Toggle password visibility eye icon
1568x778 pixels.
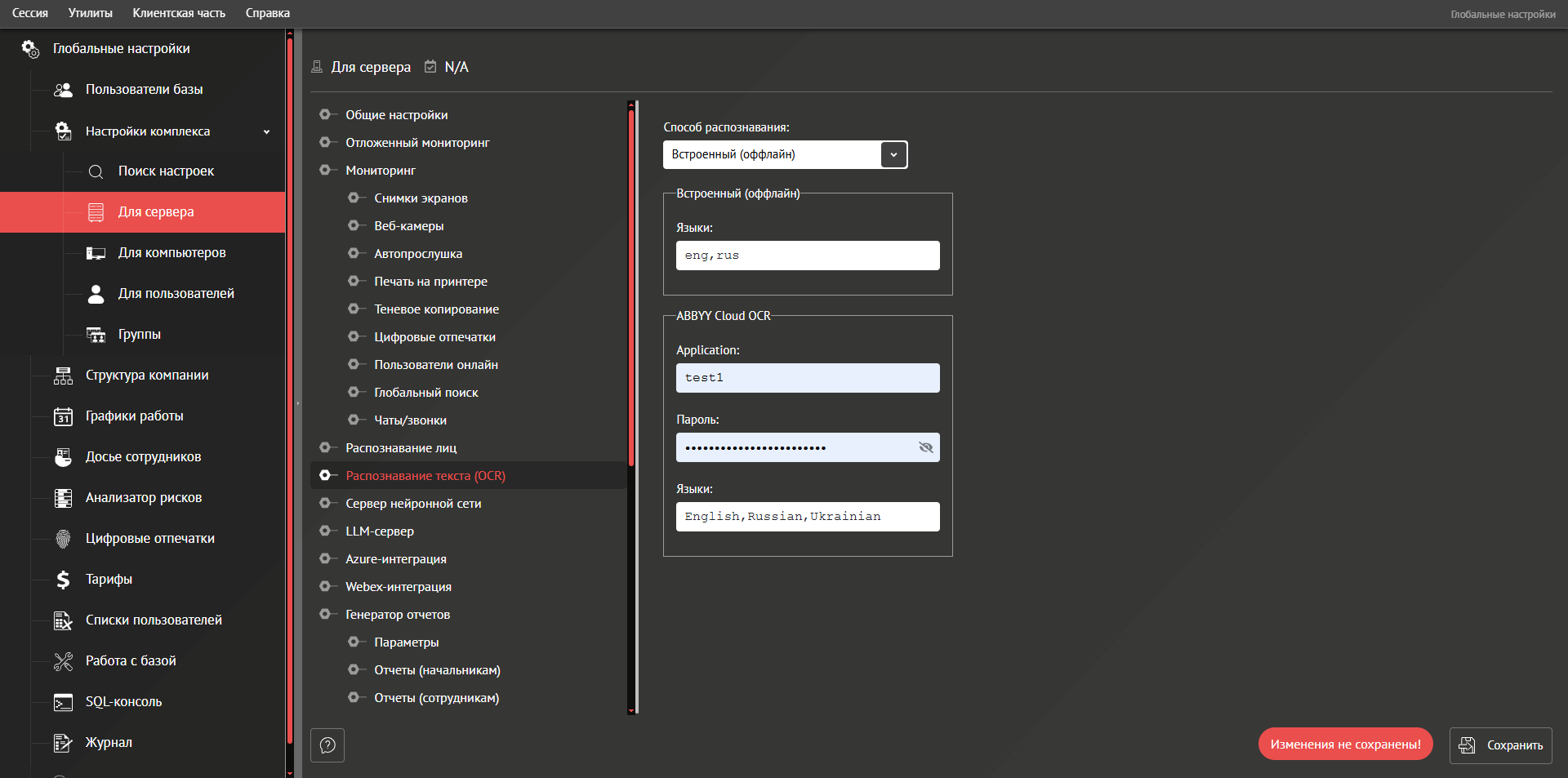(x=925, y=447)
